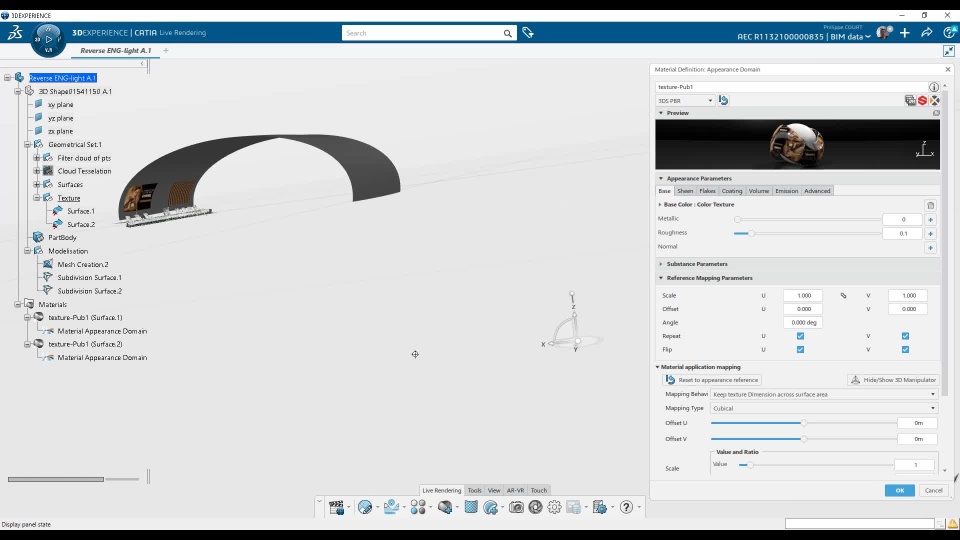960x540 pixels.
Task: Click the camera snapshot icon in bottom toolbar
Action: point(516,508)
